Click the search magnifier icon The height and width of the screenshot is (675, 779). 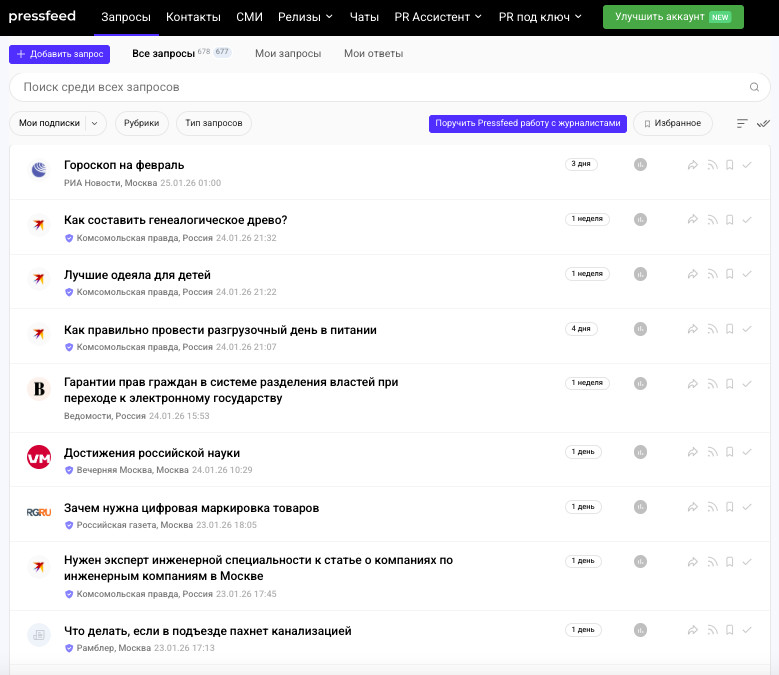pyautogui.click(x=754, y=88)
